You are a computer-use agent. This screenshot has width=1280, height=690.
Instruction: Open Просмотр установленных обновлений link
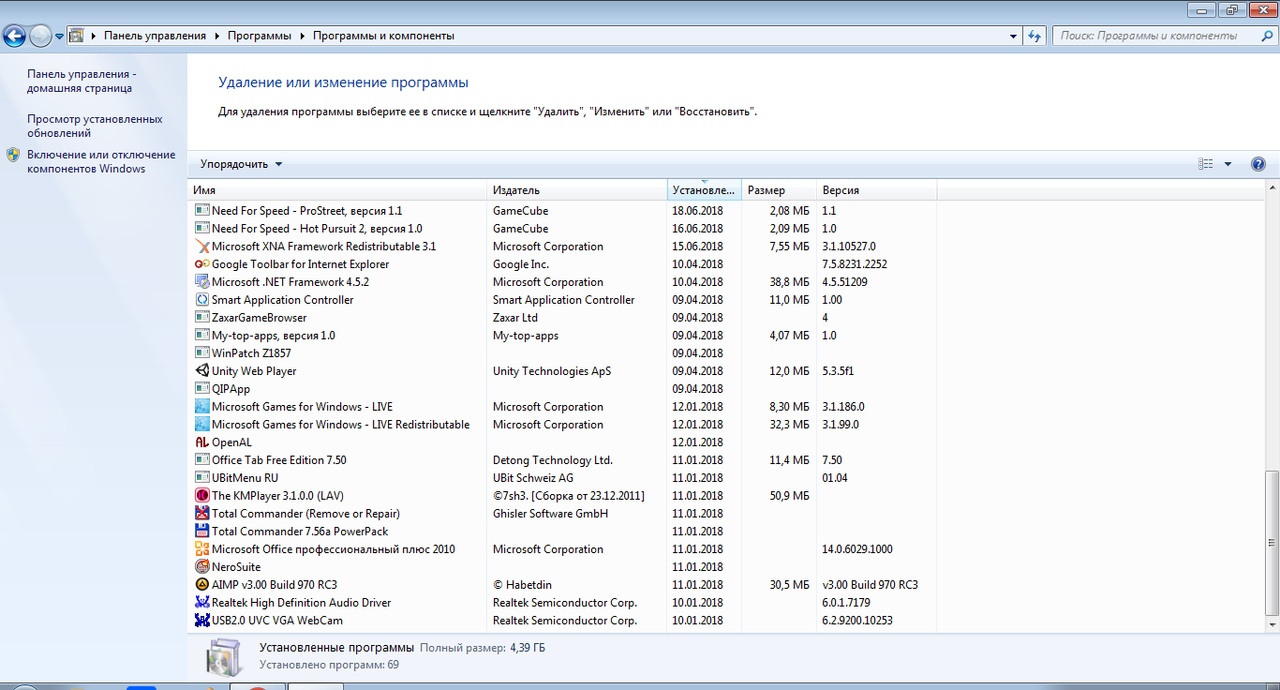94,126
